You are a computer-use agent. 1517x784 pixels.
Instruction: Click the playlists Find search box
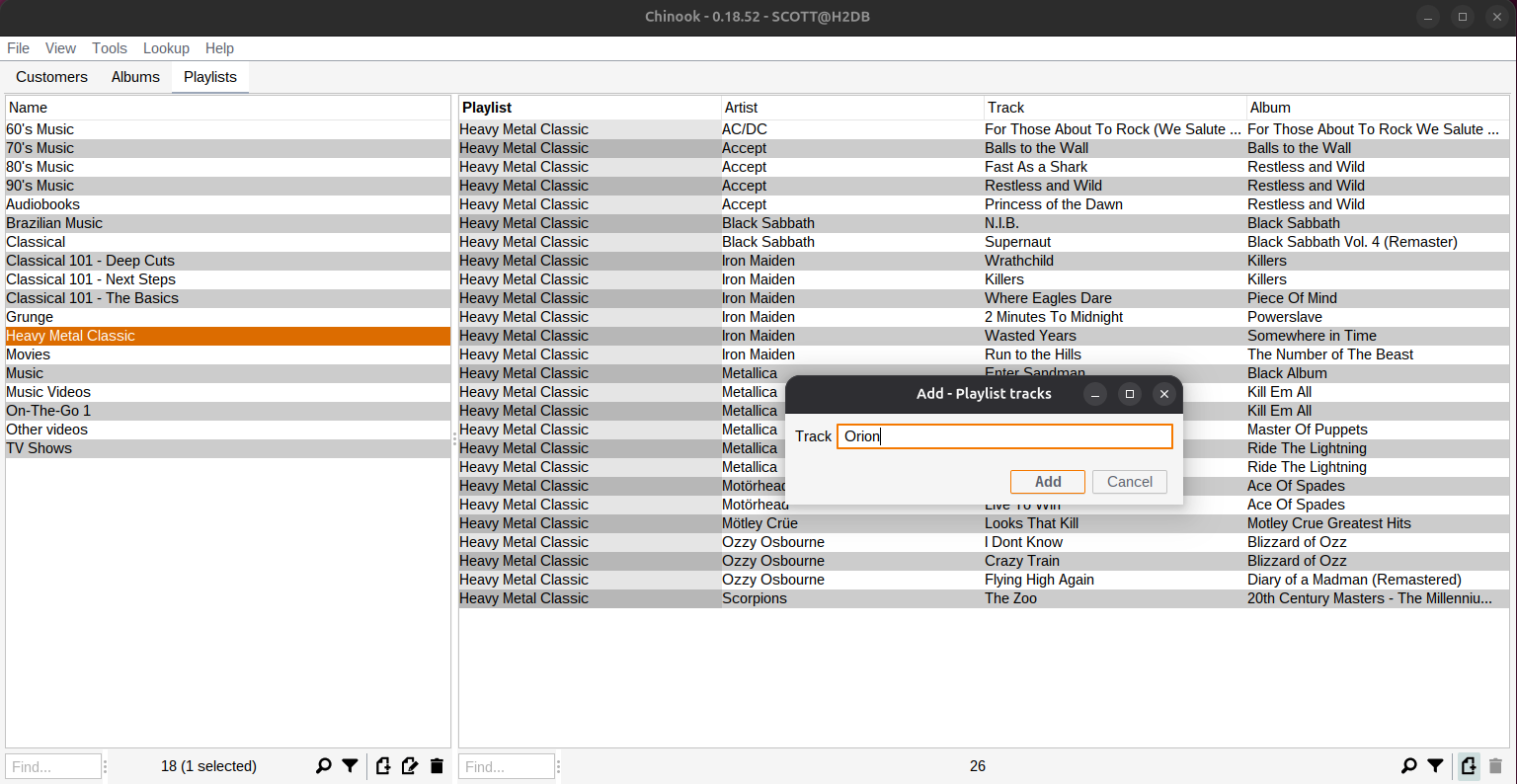[53, 765]
